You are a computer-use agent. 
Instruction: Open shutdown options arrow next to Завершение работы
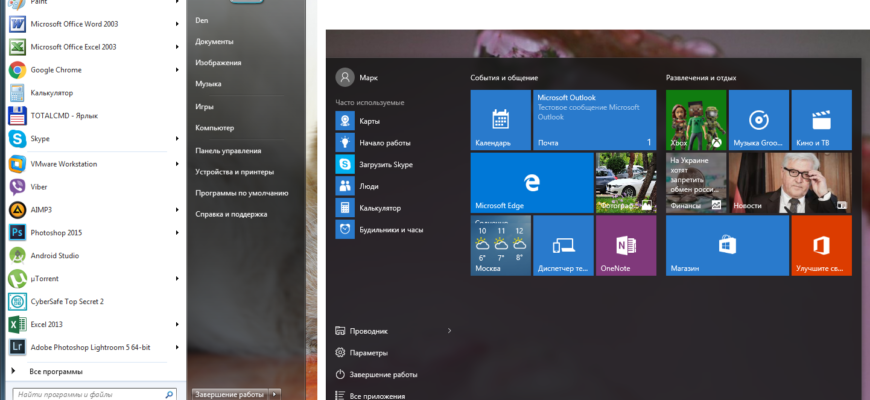point(274,394)
